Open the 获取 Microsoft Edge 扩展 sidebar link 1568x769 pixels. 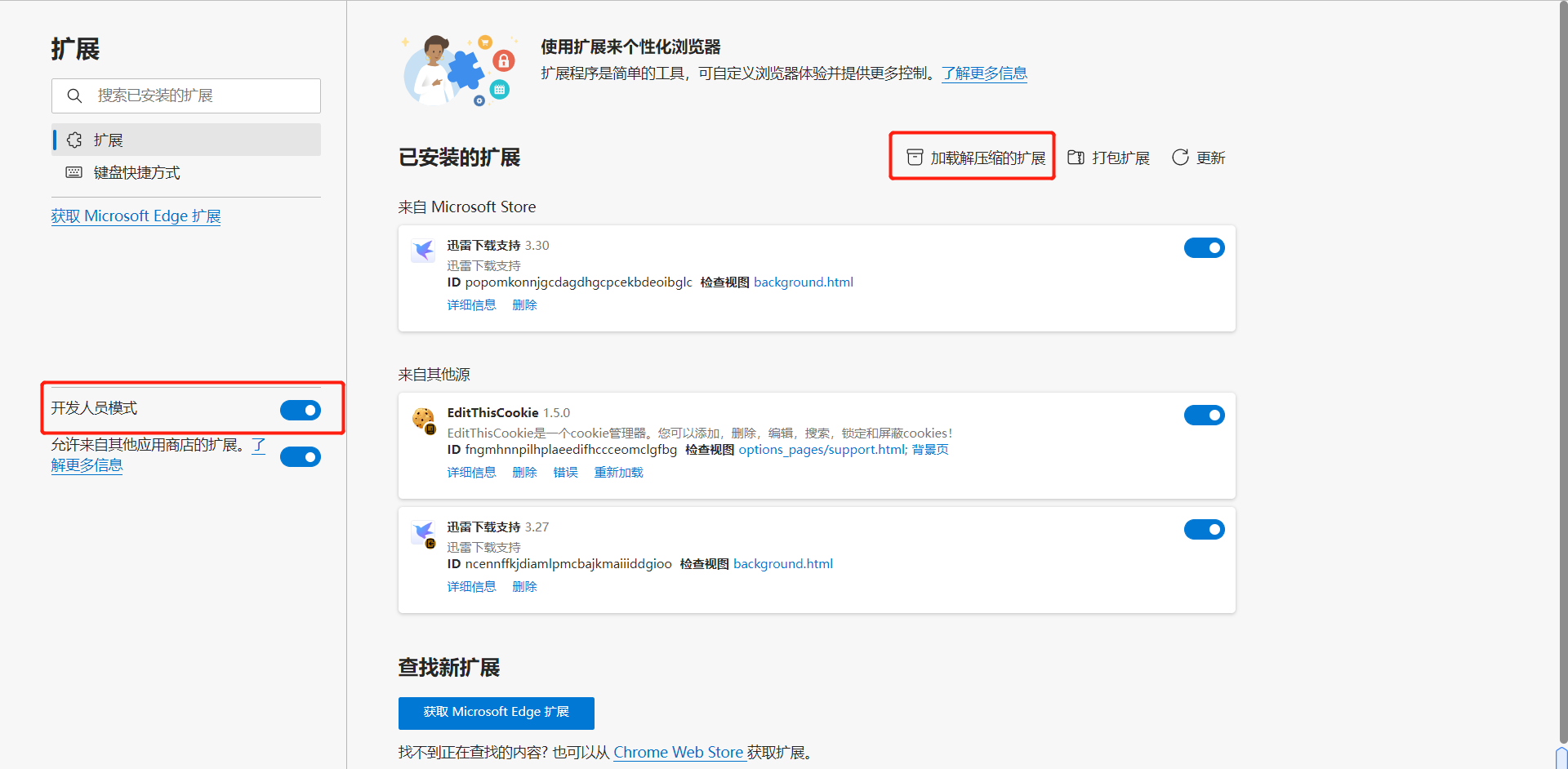(x=136, y=216)
